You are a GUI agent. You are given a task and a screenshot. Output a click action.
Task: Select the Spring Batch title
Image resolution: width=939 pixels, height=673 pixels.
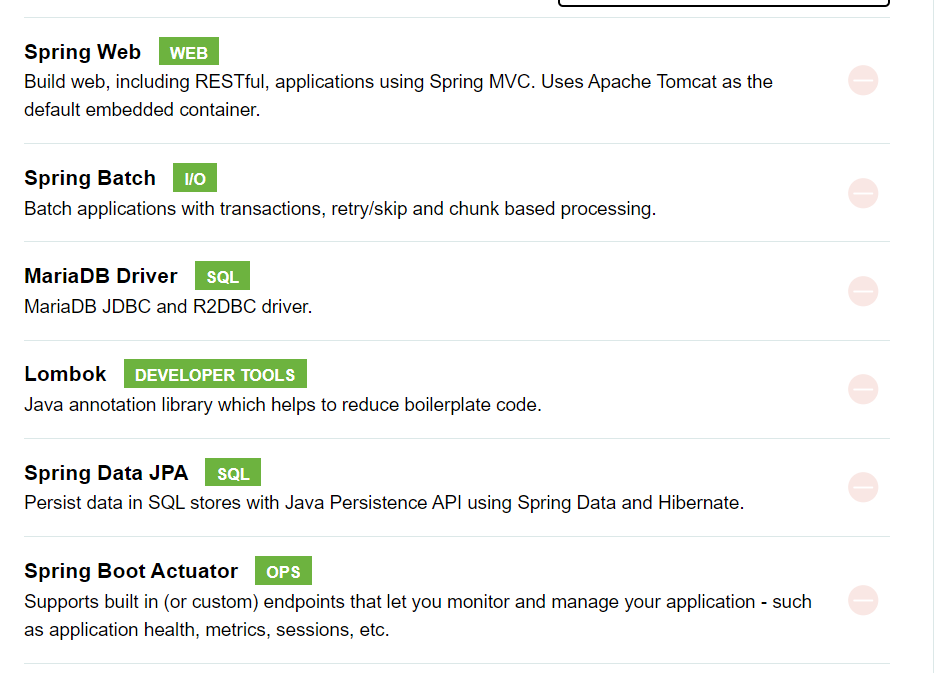(90, 178)
